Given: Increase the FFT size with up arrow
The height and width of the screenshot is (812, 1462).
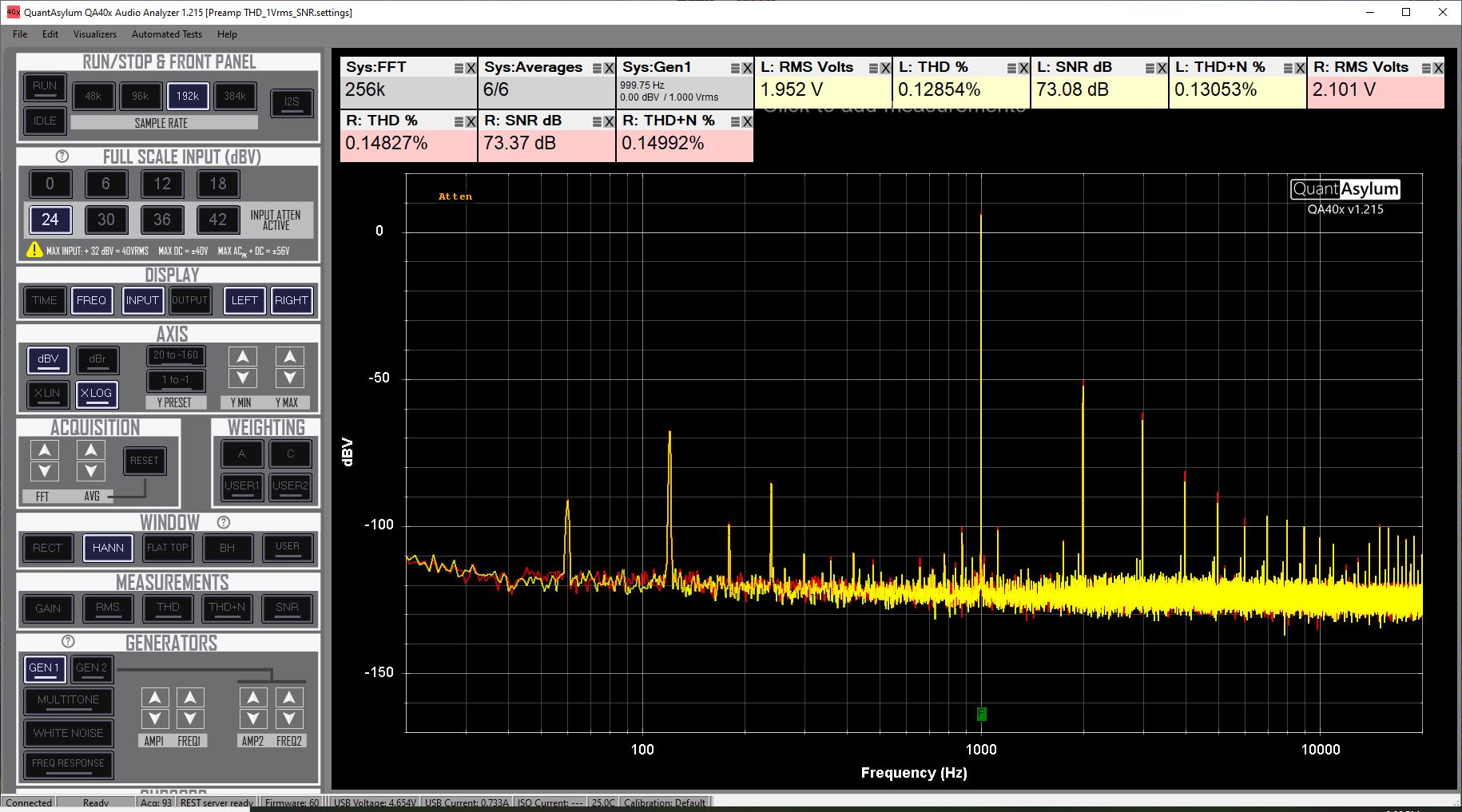Looking at the screenshot, I should click(x=45, y=450).
